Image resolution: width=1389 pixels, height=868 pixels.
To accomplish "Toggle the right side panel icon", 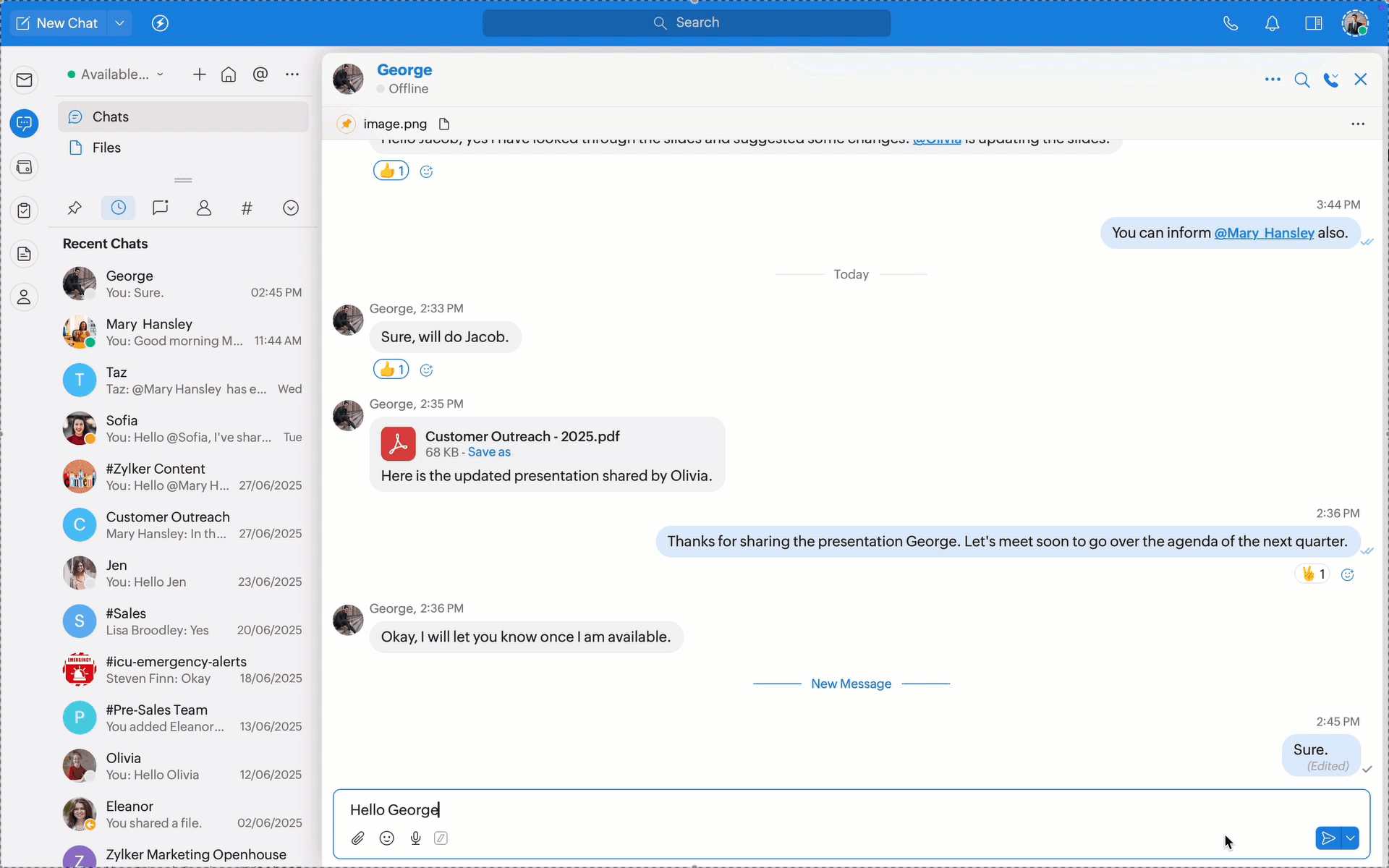I will click(x=1313, y=23).
